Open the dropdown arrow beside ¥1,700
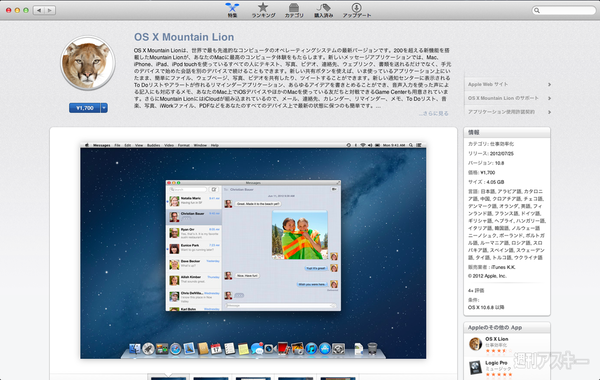Viewport: 600px width, 380px height. click(x=104, y=108)
